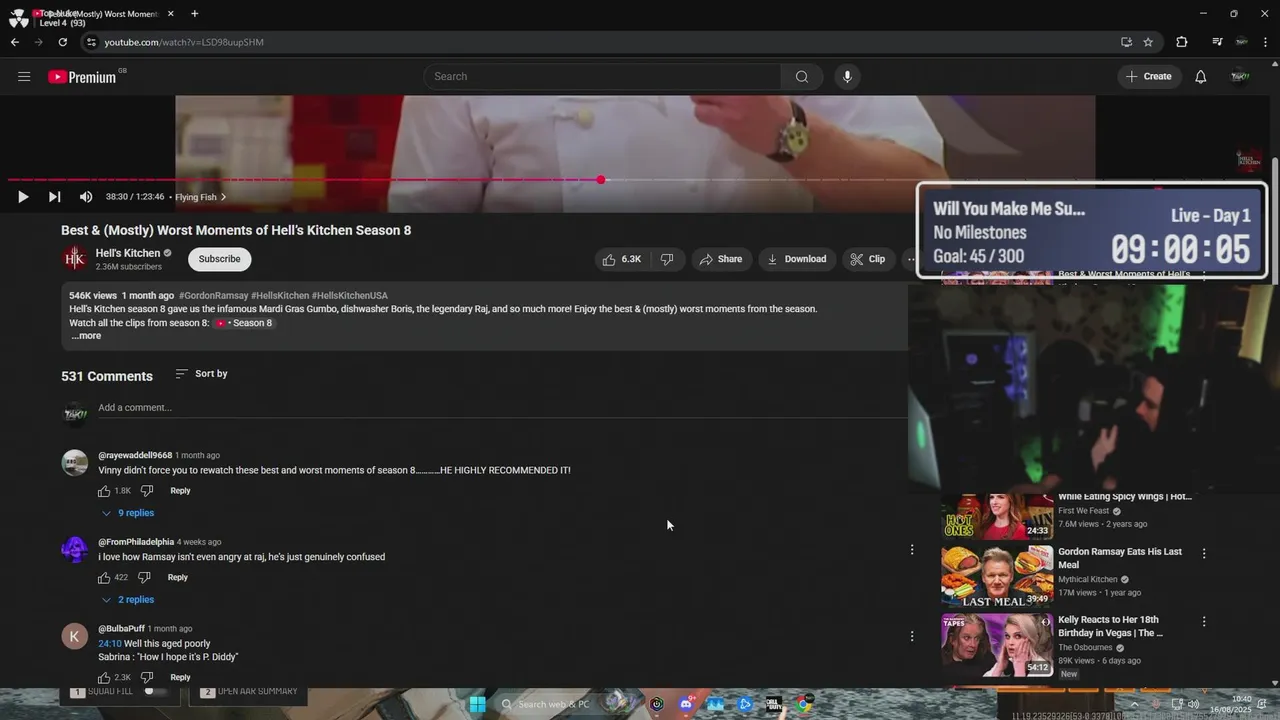Bookmark this page with star icon
The image size is (1280, 720).
tap(1148, 42)
